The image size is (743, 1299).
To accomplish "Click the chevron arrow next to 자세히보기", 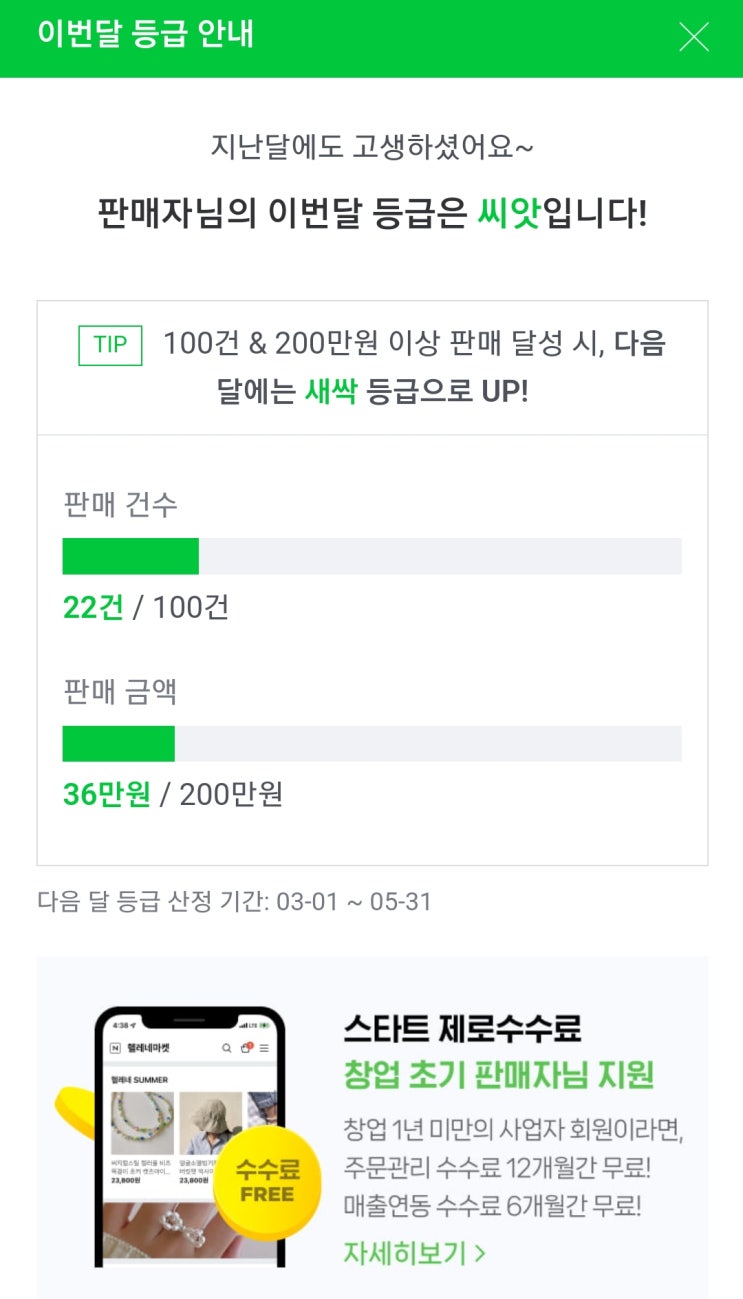I will 481,1253.
